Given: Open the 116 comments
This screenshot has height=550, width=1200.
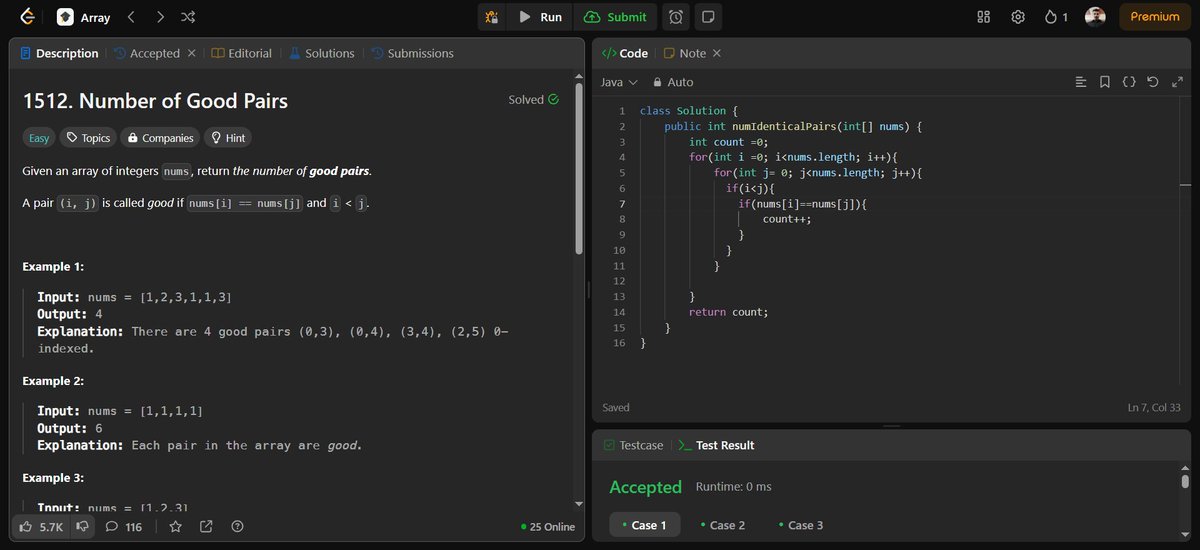Looking at the screenshot, I should tap(124, 526).
